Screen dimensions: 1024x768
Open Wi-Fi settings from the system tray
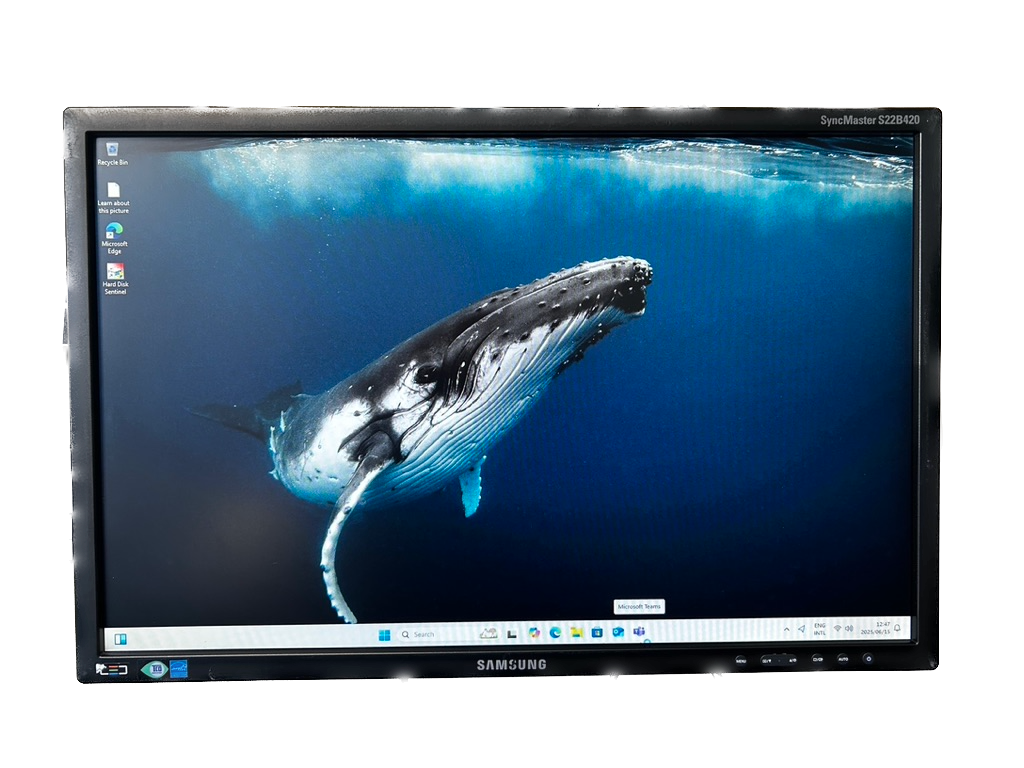pos(837,628)
